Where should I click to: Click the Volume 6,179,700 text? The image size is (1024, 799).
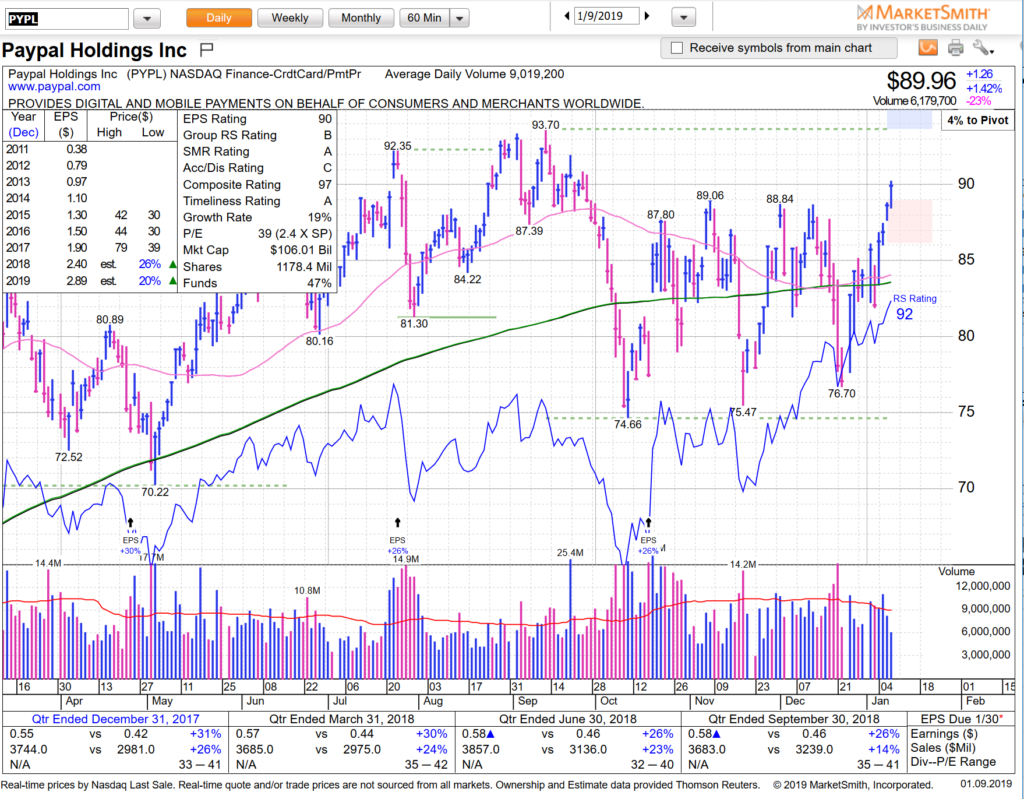(x=914, y=101)
